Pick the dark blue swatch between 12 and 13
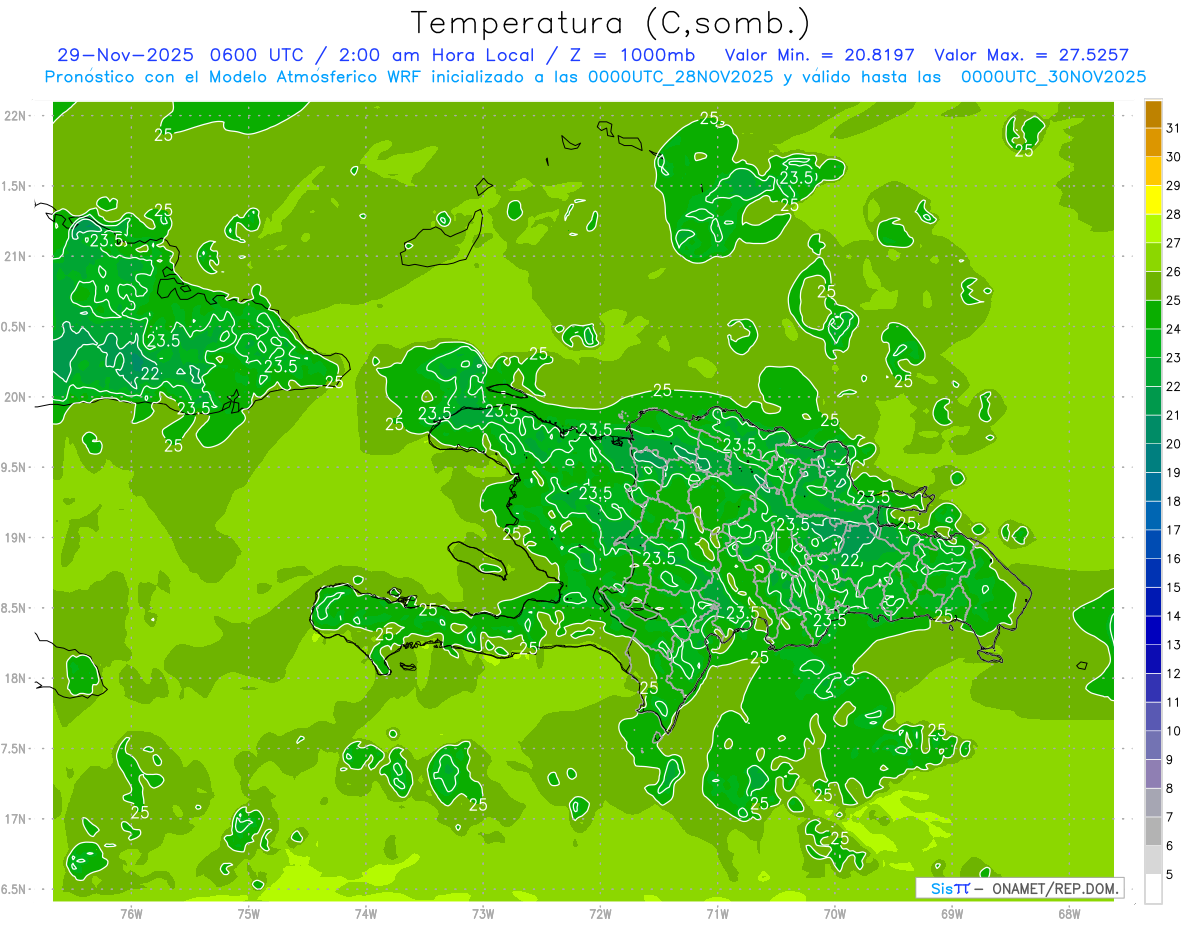 1153,659
